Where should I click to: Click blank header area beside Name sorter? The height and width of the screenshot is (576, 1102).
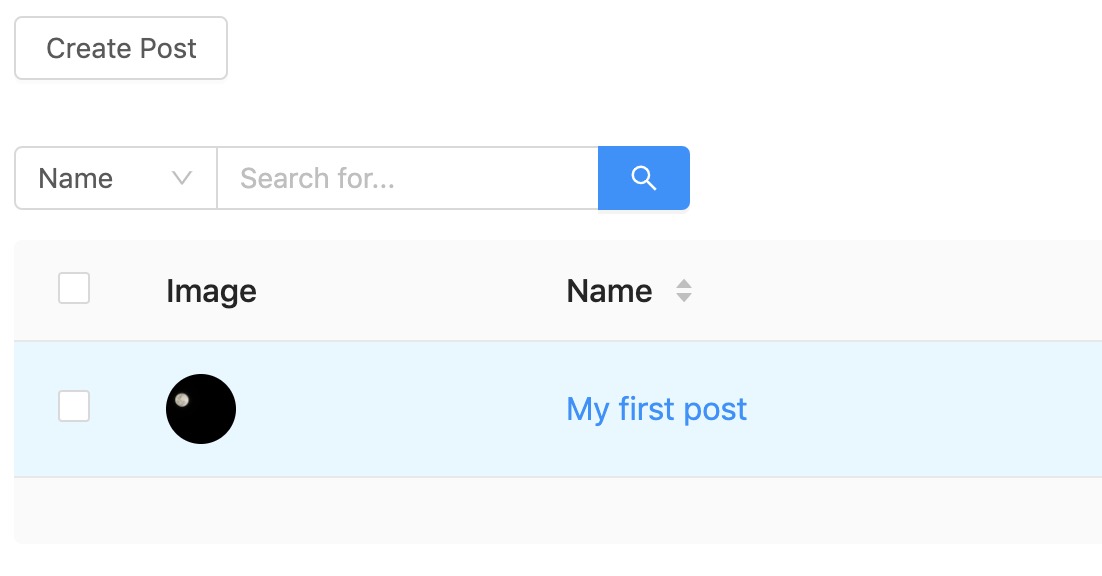point(893,291)
